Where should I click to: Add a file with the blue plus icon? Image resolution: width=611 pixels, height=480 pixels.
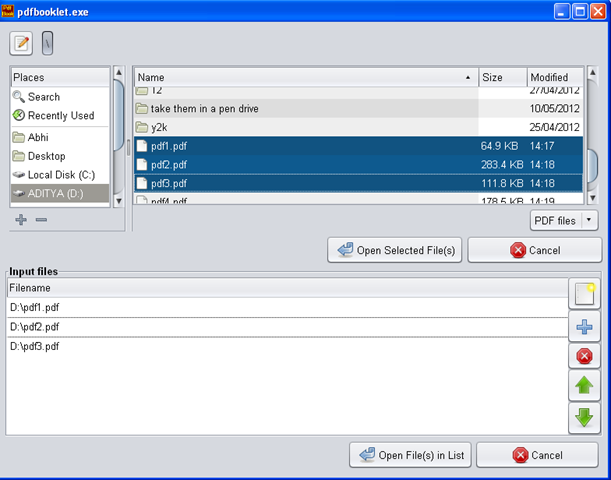pyautogui.click(x=585, y=326)
